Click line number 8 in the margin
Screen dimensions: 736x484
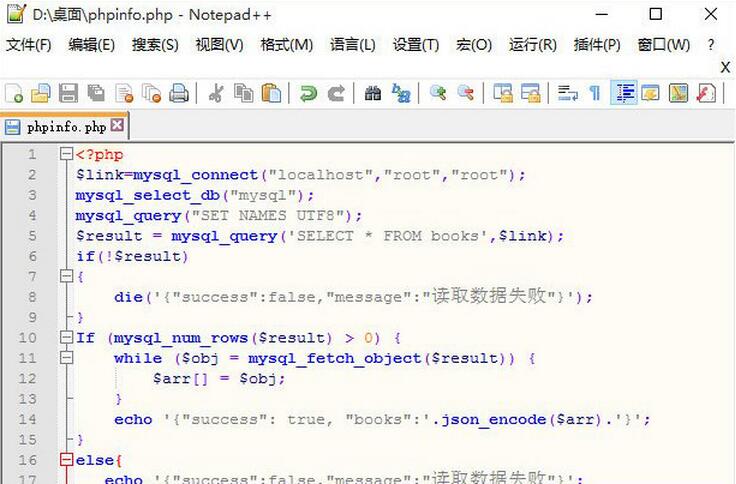click(x=32, y=297)
